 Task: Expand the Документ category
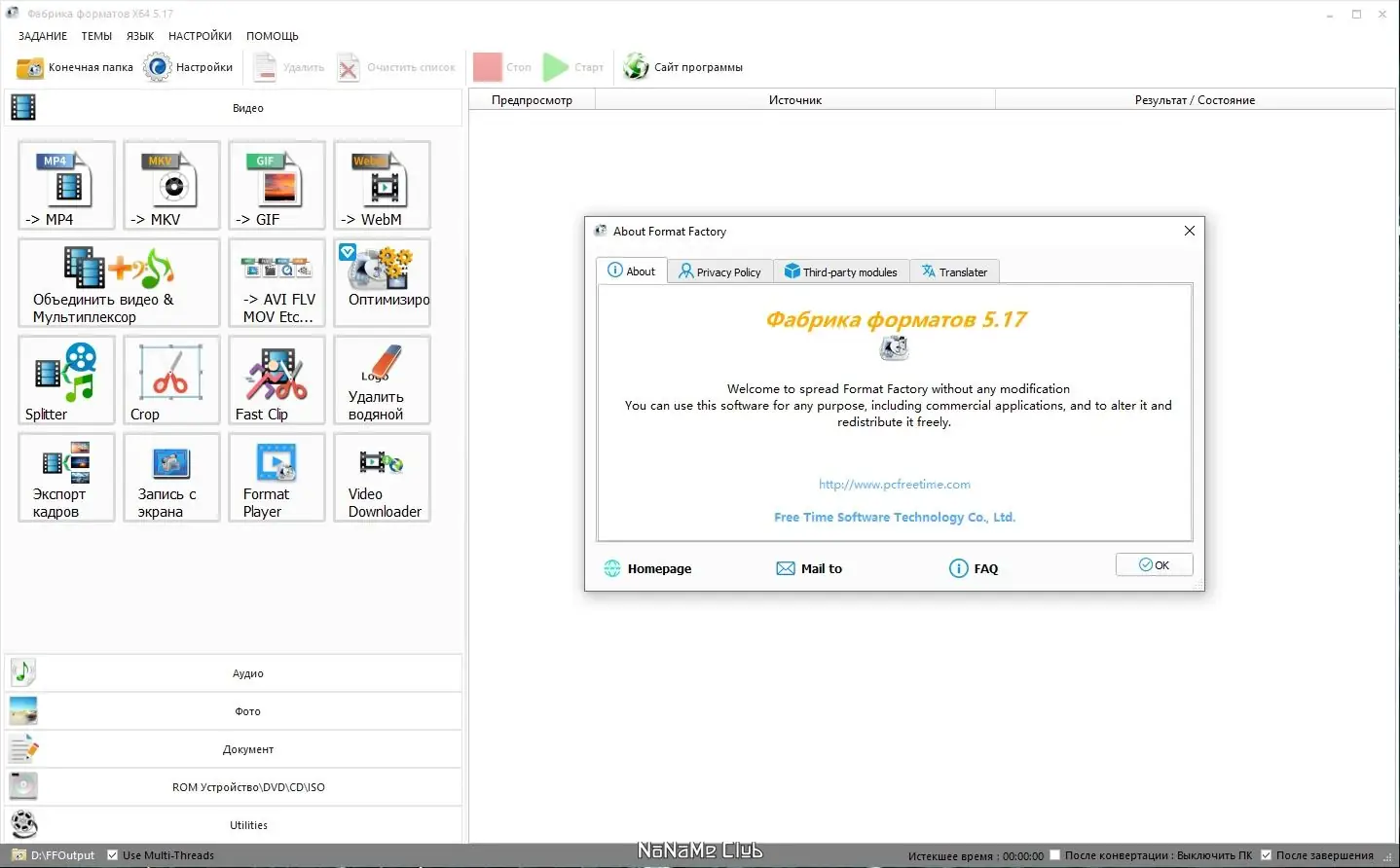[234, 749]
